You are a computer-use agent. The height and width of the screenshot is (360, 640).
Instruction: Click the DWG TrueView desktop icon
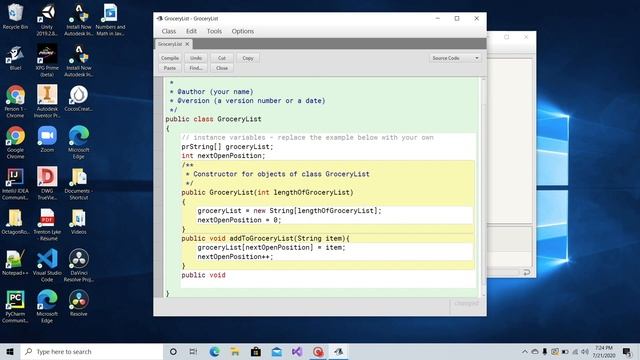(47, 183)
